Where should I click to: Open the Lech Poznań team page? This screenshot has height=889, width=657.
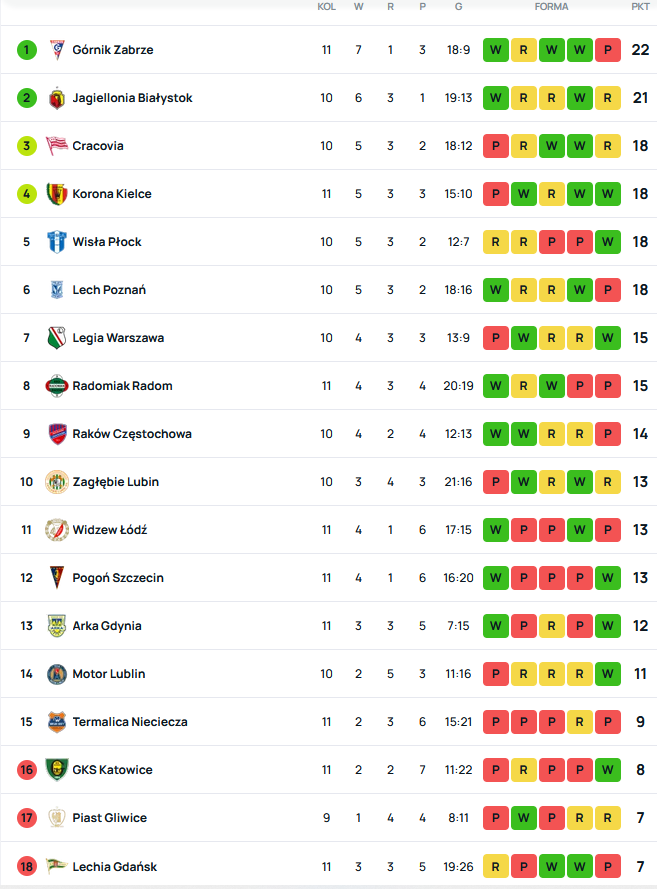[x=109, y=290]
